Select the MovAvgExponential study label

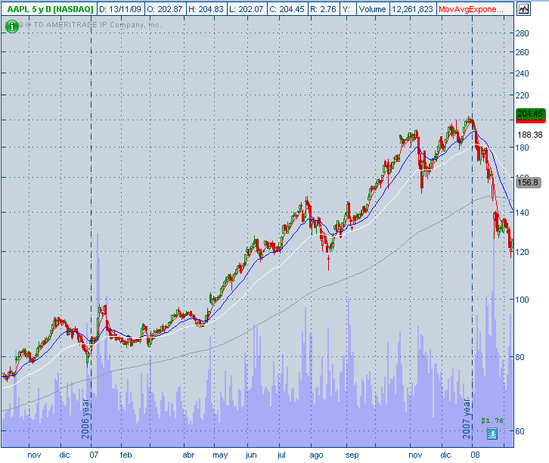[x=471, y=9]
